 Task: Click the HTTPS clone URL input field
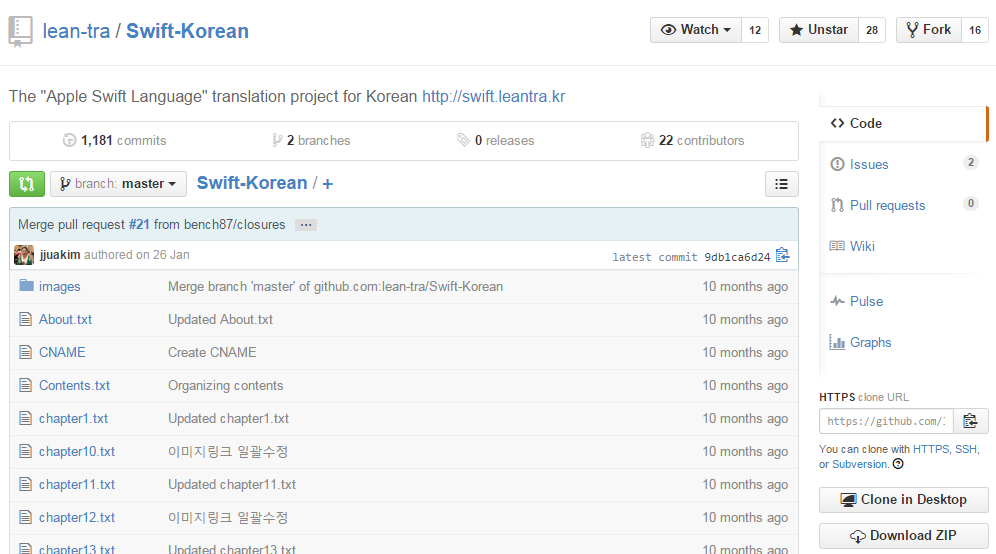886,421
